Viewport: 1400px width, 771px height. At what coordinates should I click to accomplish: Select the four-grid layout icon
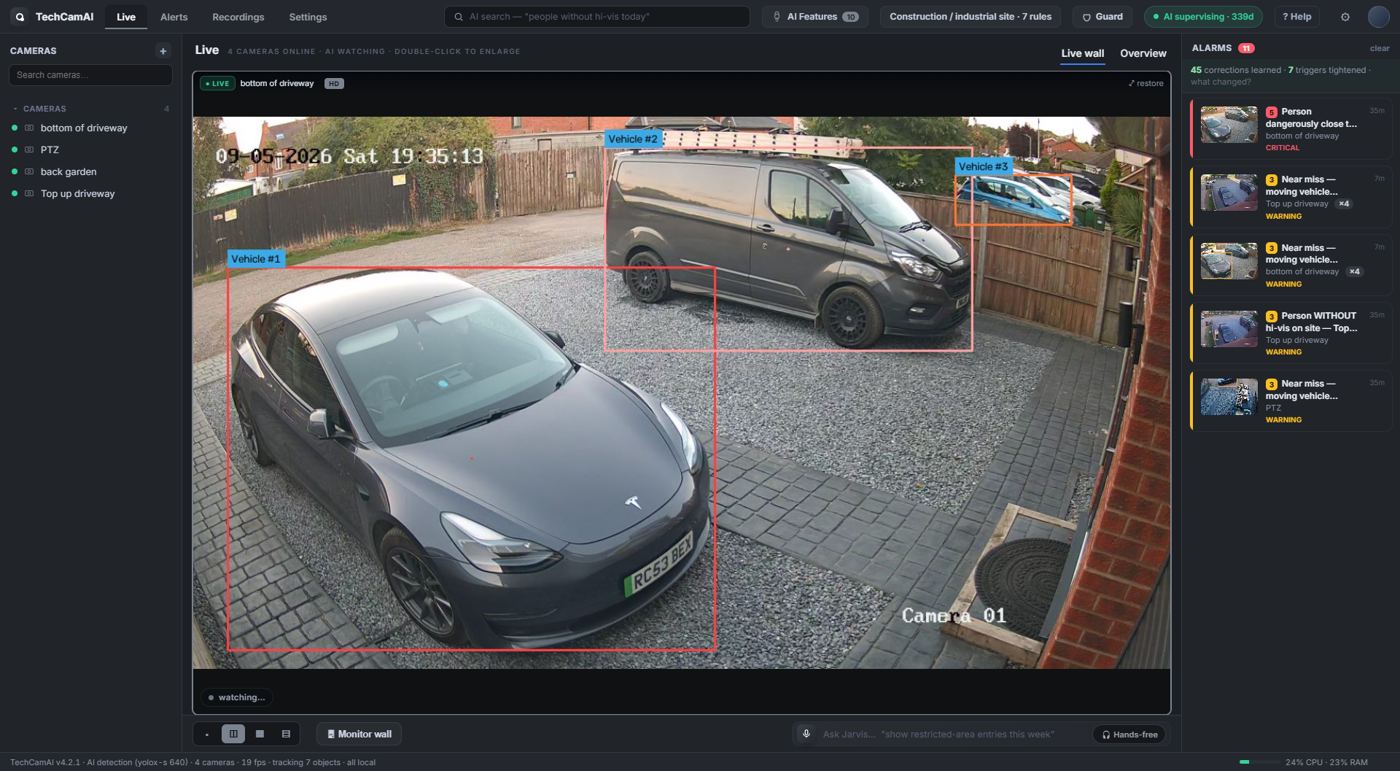coord(260,734)
